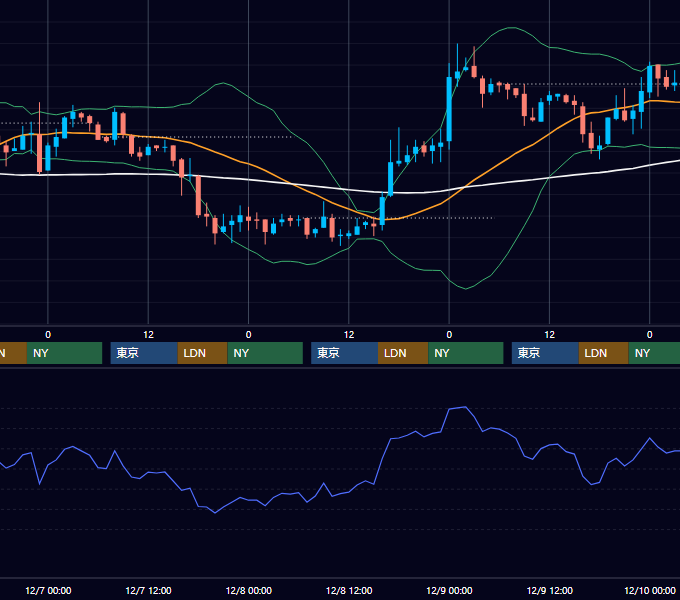
Task: Click the 12/7 12:00 date label
Action: pos(148,590)
